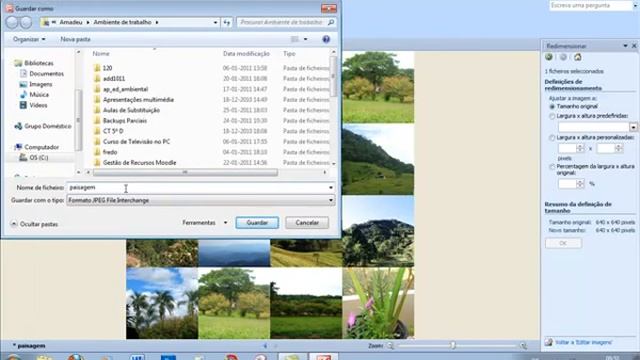Select the Música library
640x360 pixels.
click(x=34, y=95)
